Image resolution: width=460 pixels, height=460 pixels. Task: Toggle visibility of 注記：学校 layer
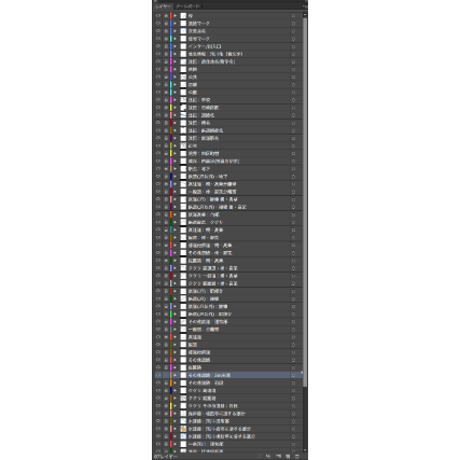tap(158, 100)
